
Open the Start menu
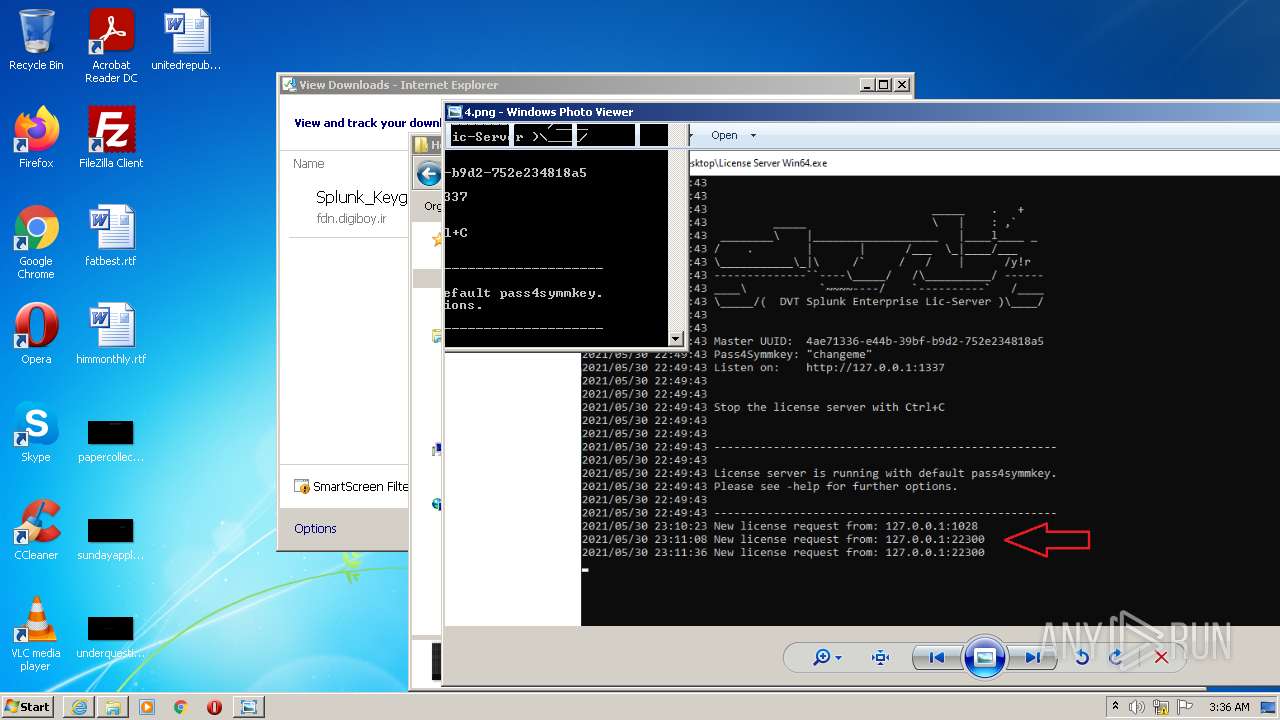tap(27, 706)
